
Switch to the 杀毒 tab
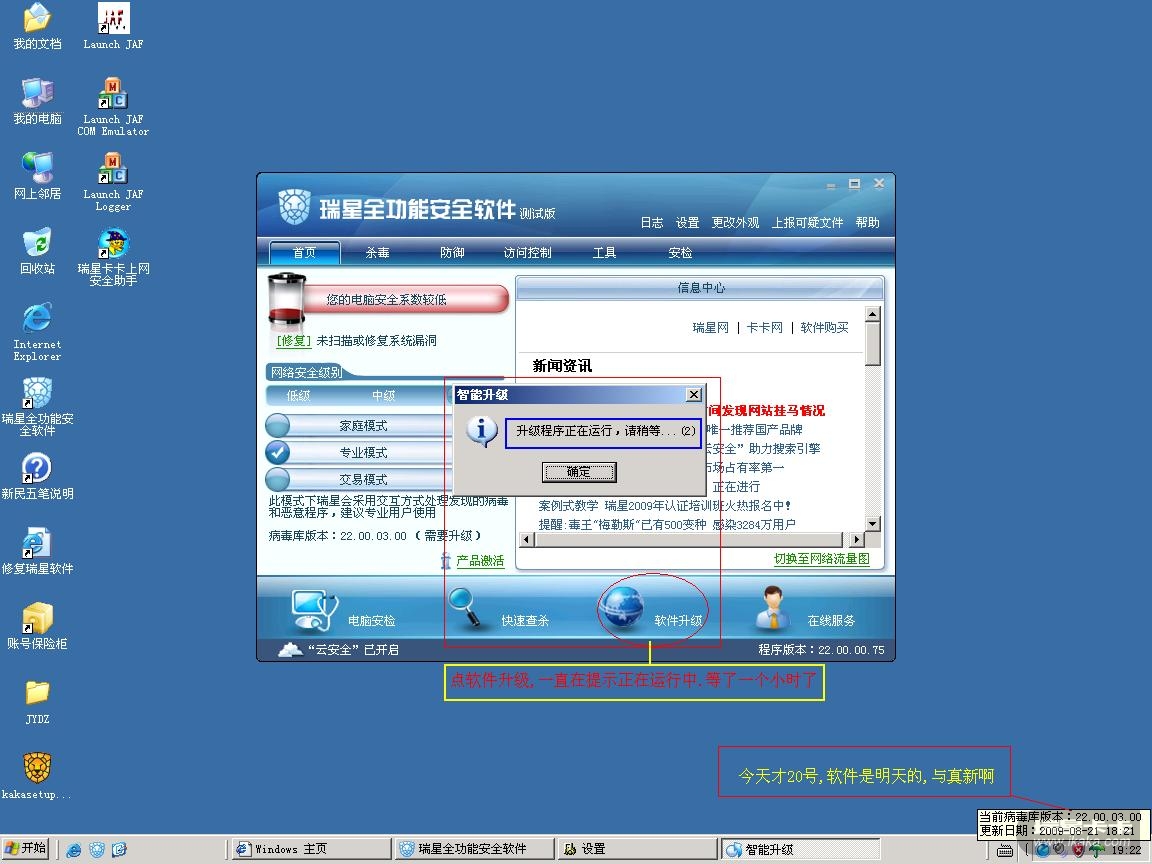tap(378, 253)
